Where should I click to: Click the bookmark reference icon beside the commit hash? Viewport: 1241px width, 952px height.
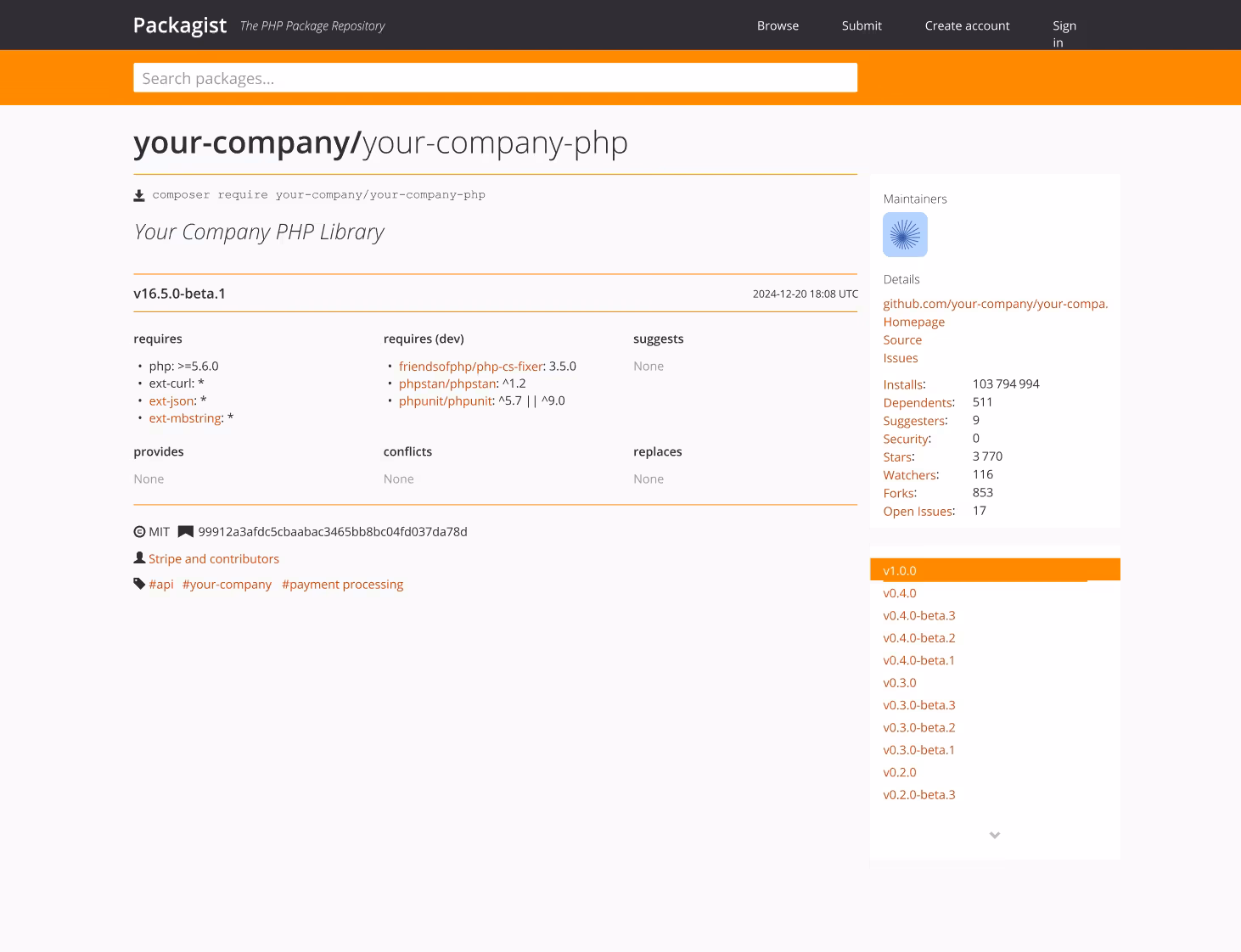tap(185, 532)
